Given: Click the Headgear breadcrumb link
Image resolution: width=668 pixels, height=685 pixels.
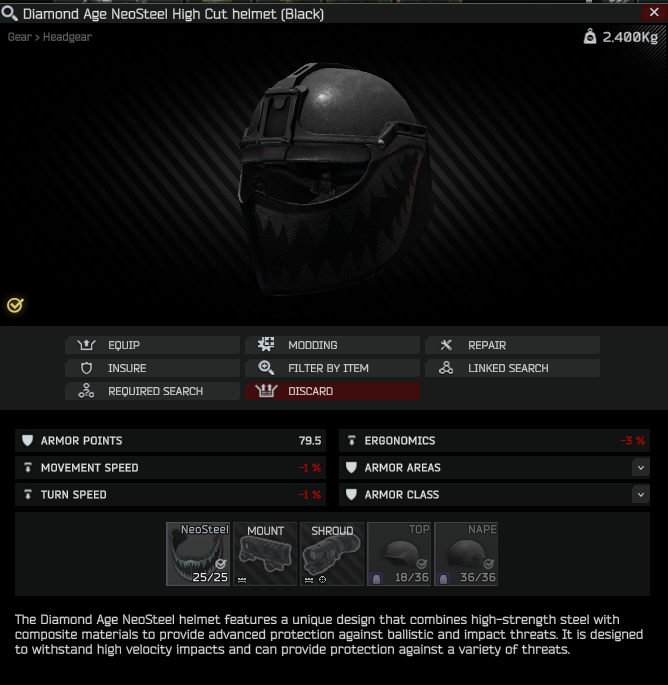Looking at the screenshot, I should [x=67, y=37].
